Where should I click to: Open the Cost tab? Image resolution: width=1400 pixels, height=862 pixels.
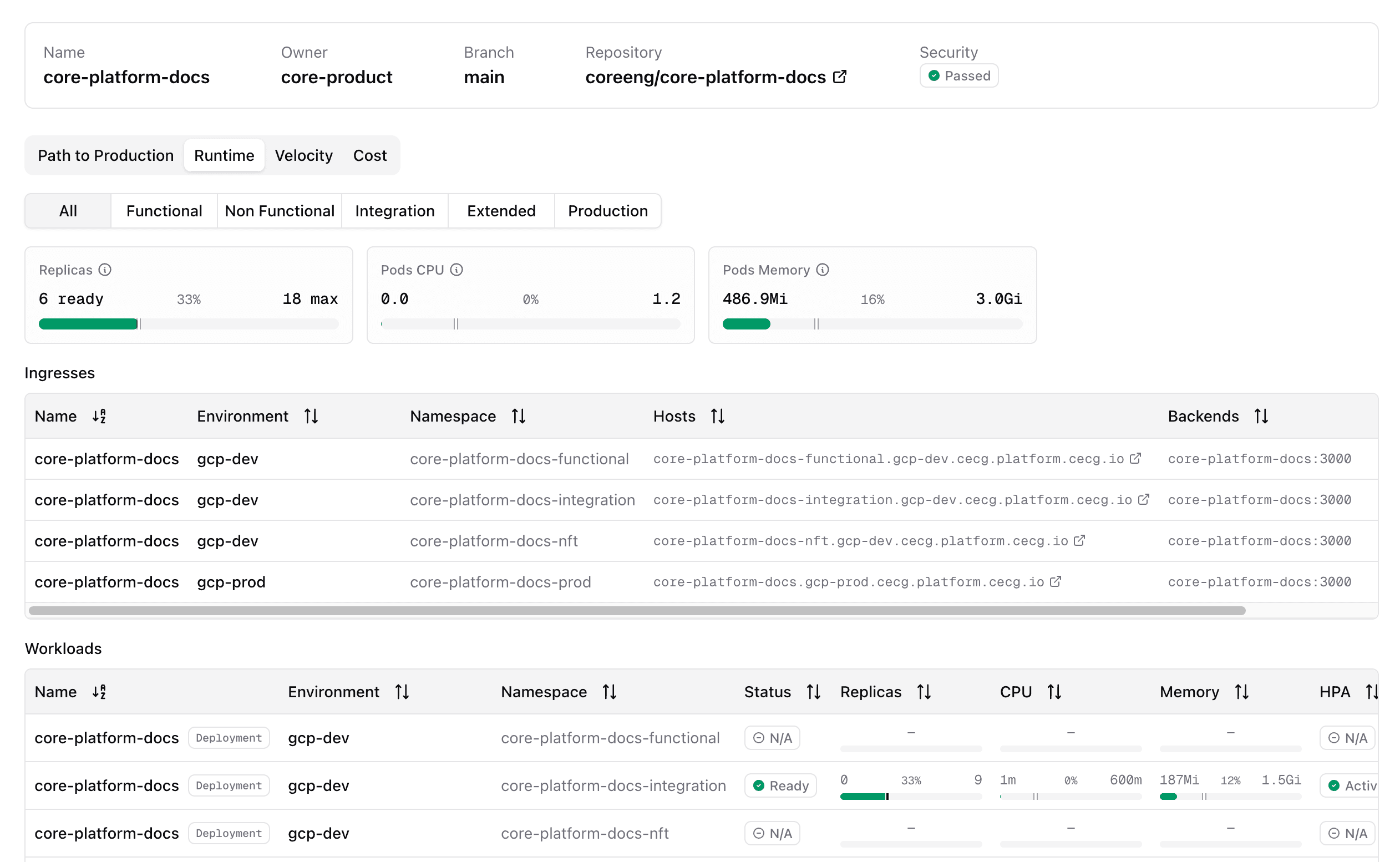pos(370,156)
